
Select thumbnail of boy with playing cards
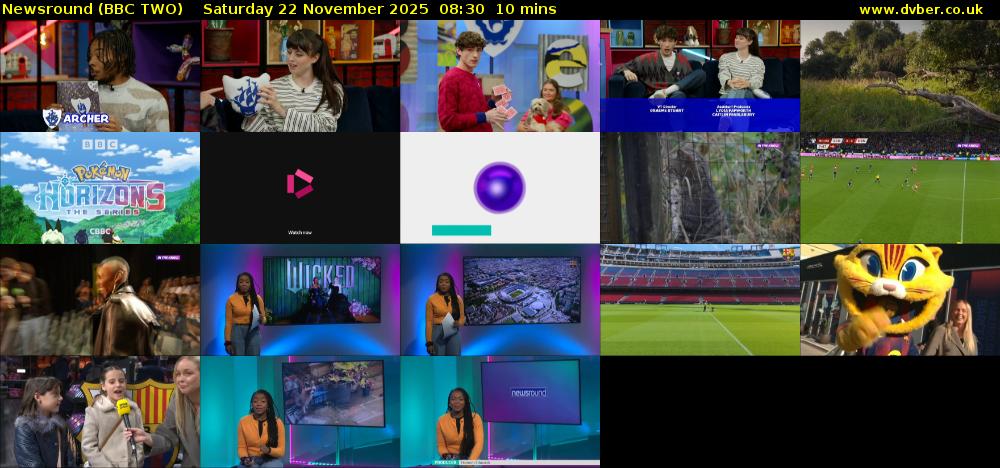click(x=500, y=75)
